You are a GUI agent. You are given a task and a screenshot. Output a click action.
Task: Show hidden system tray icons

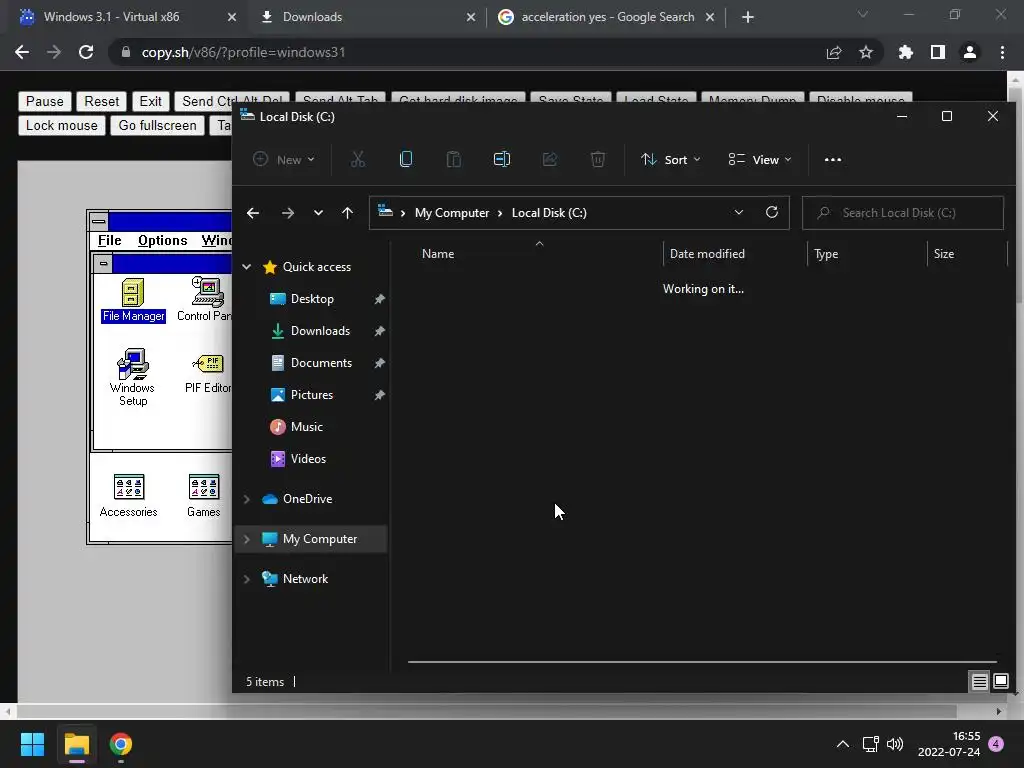843,744
